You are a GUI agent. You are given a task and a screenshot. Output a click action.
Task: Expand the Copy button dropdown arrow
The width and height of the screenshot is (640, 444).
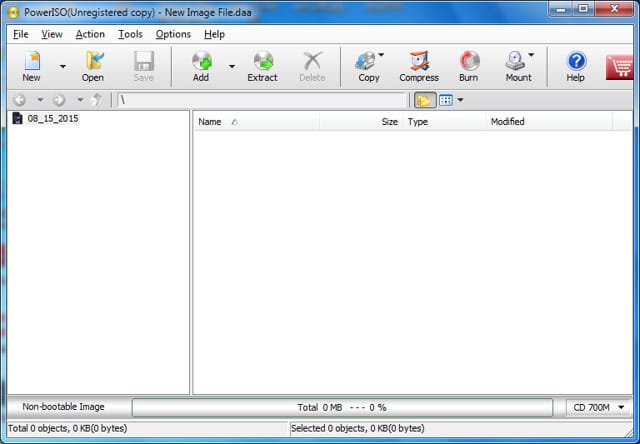[381, 55]
